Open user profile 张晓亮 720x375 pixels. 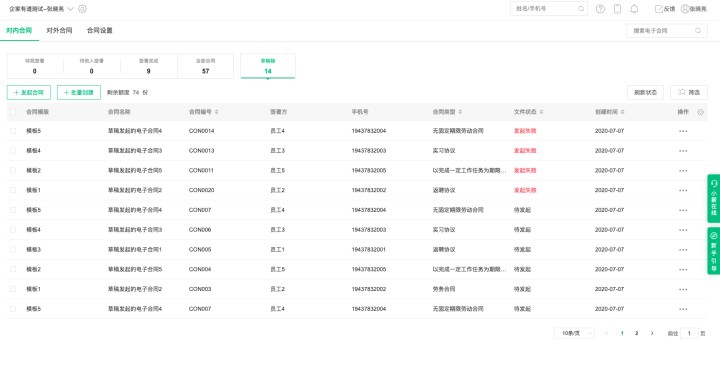coord(693,9)
